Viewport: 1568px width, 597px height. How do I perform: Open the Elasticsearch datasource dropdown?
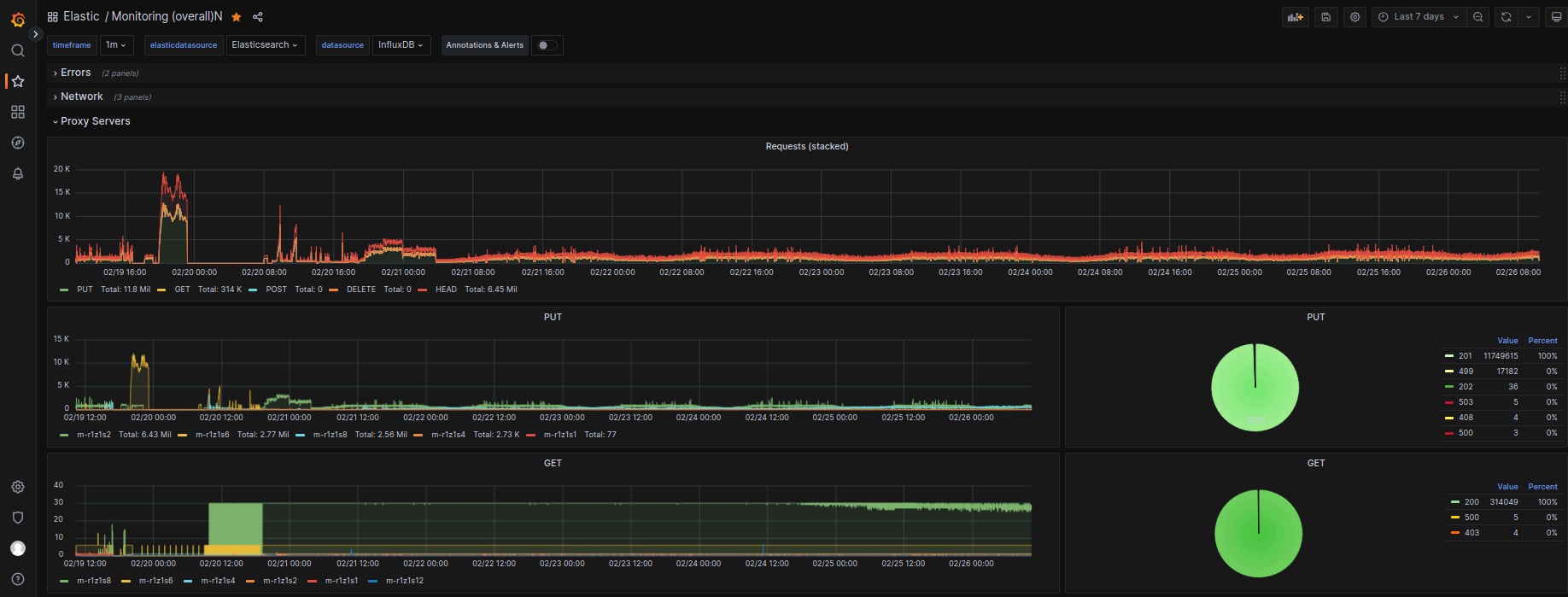(265, 45)
